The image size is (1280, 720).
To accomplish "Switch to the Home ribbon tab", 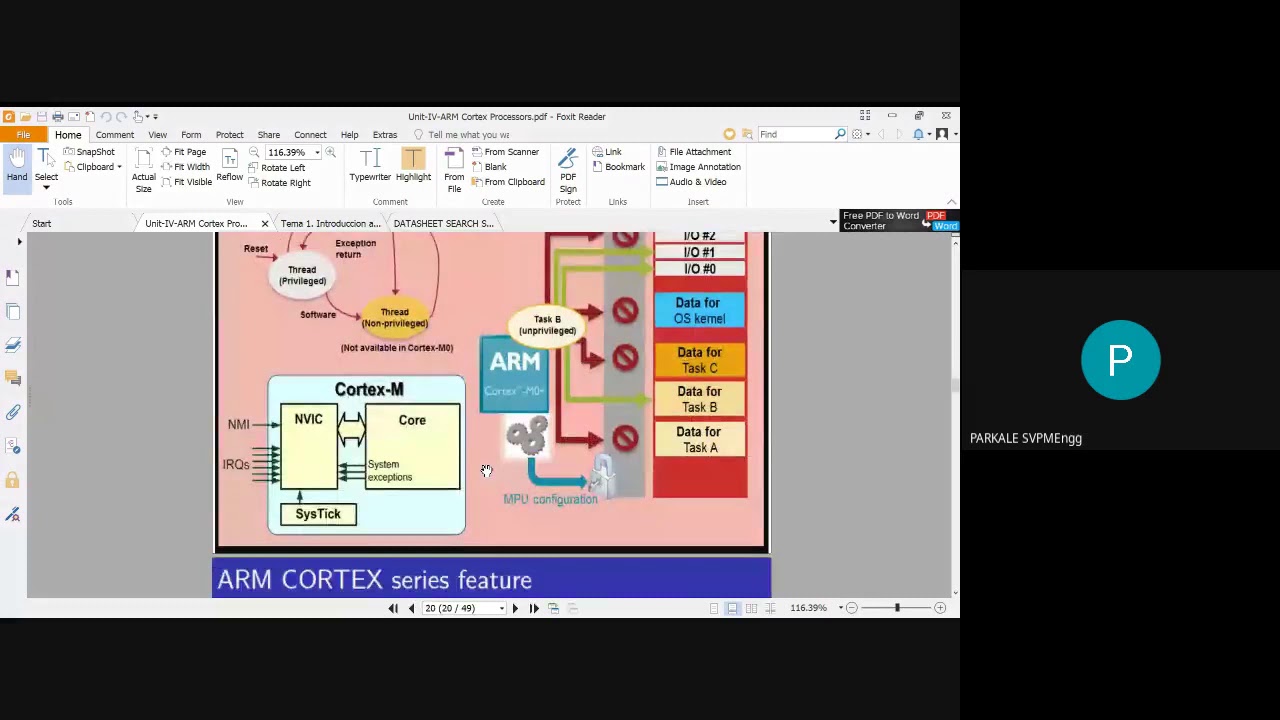I will 68,135.
